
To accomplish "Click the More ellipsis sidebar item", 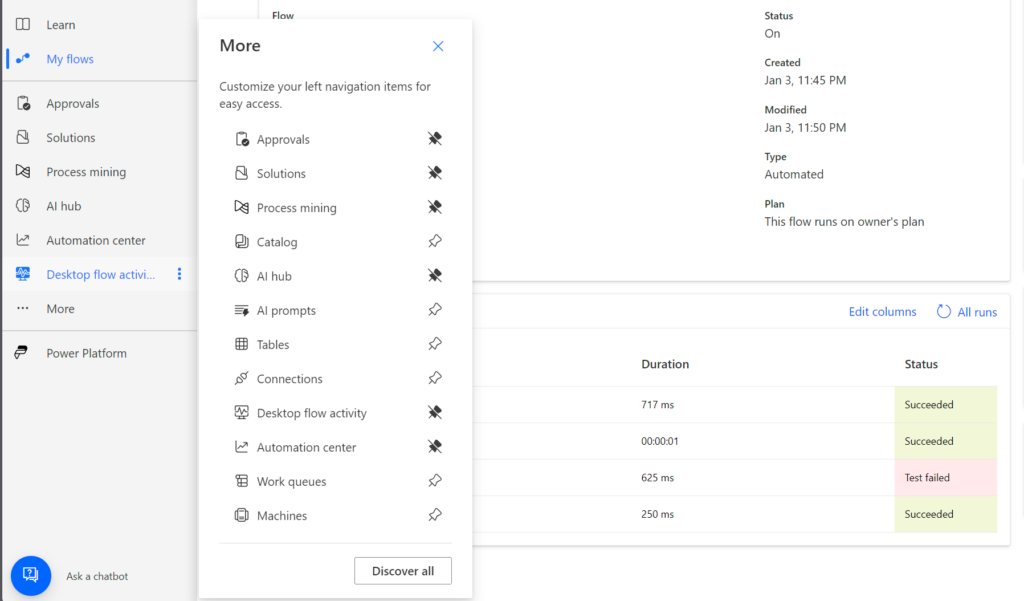I will [60, 309].
